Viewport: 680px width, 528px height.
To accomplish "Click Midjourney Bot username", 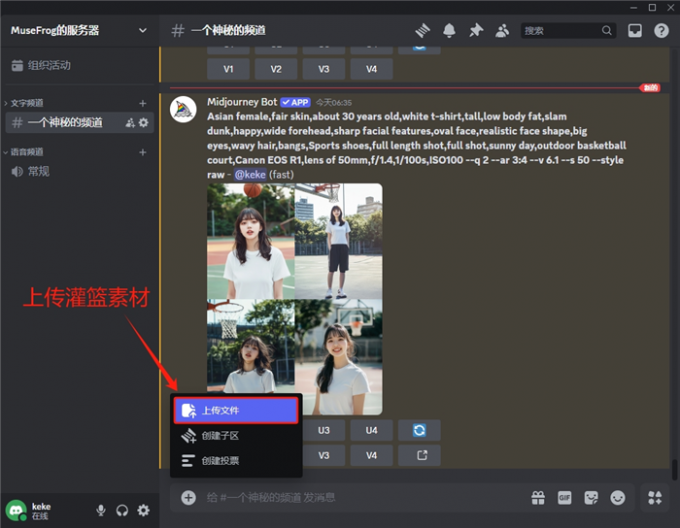I will pos(242,102).
